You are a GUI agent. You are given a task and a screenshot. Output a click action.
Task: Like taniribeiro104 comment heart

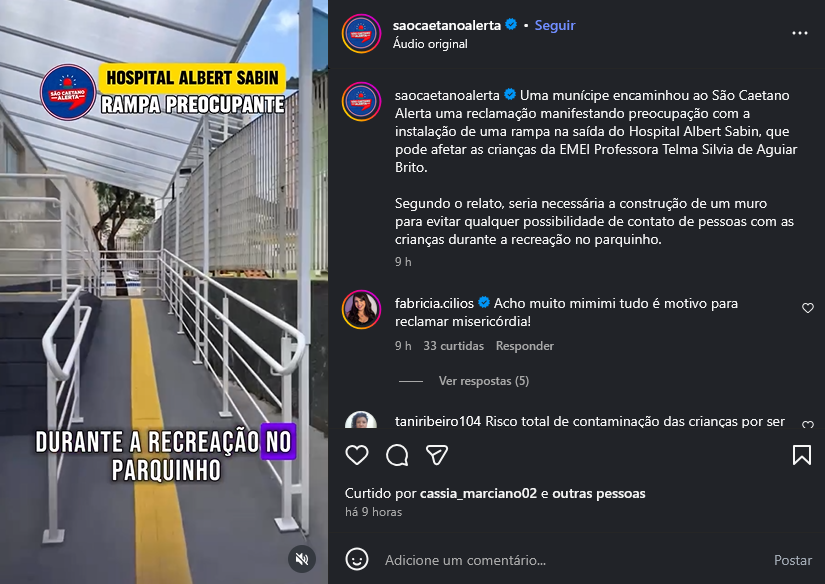click(808, 424)
